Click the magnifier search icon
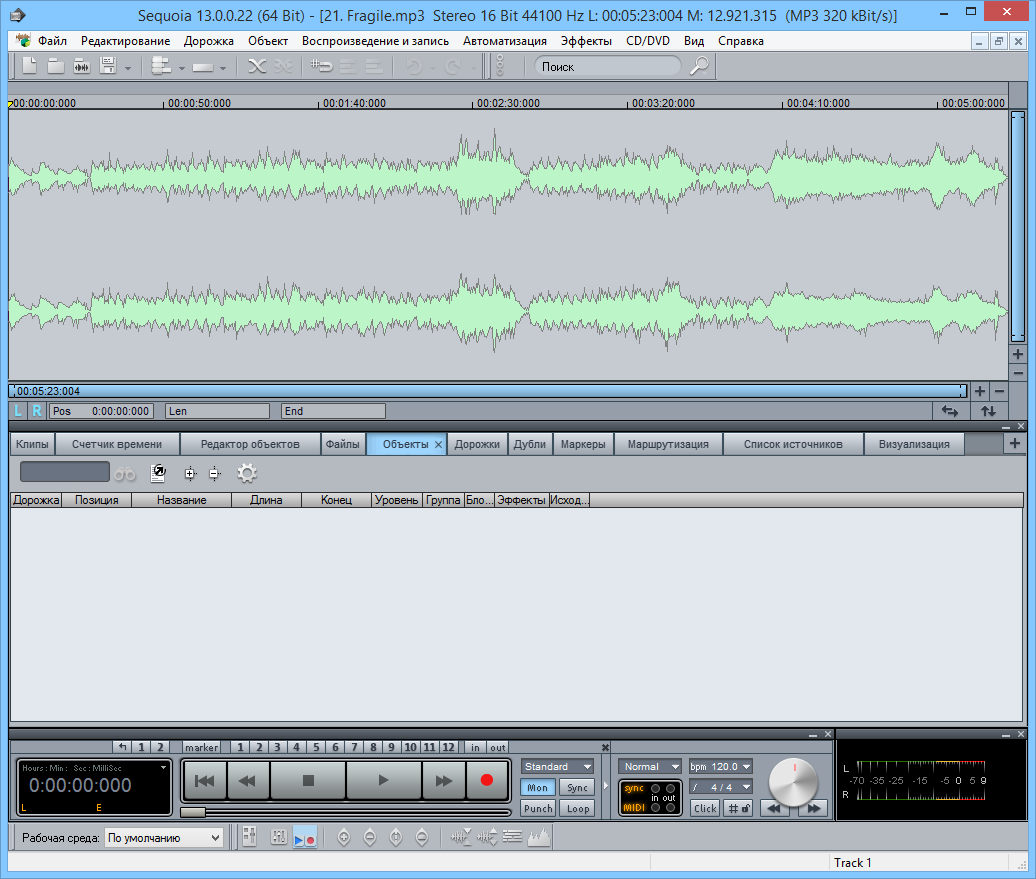The height and width of the screenshot is (879, 1036). tap(699, 66)
